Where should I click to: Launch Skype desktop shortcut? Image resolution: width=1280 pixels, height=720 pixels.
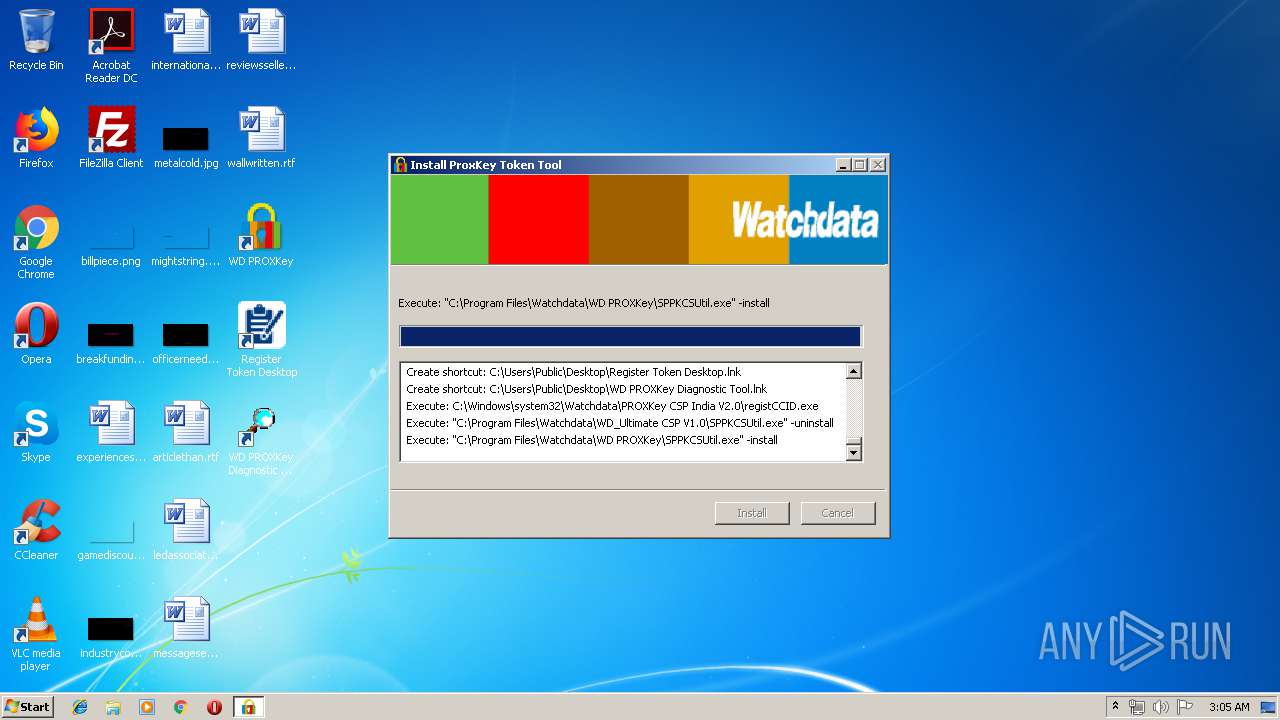[36, 432]
